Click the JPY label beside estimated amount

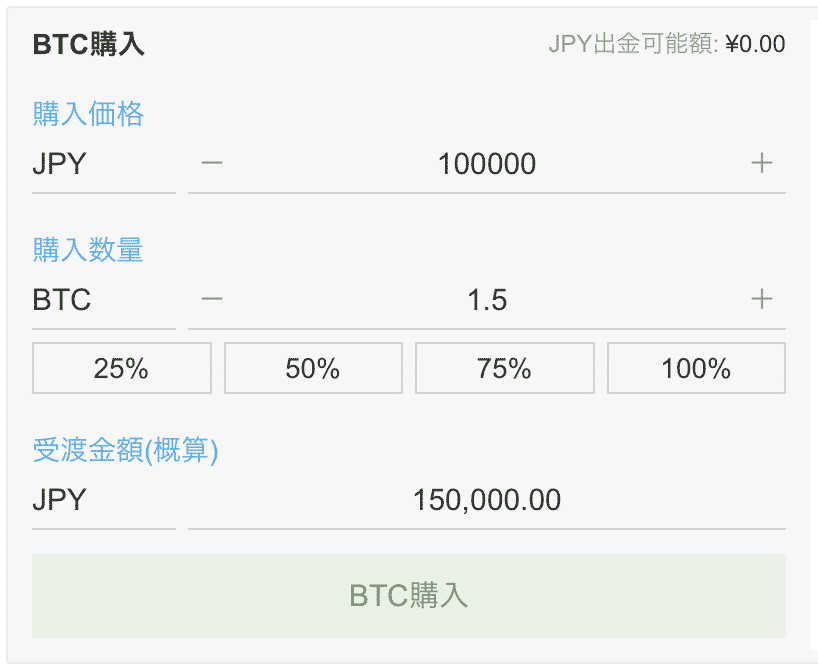pyautogui.click(x=59, y=499)
